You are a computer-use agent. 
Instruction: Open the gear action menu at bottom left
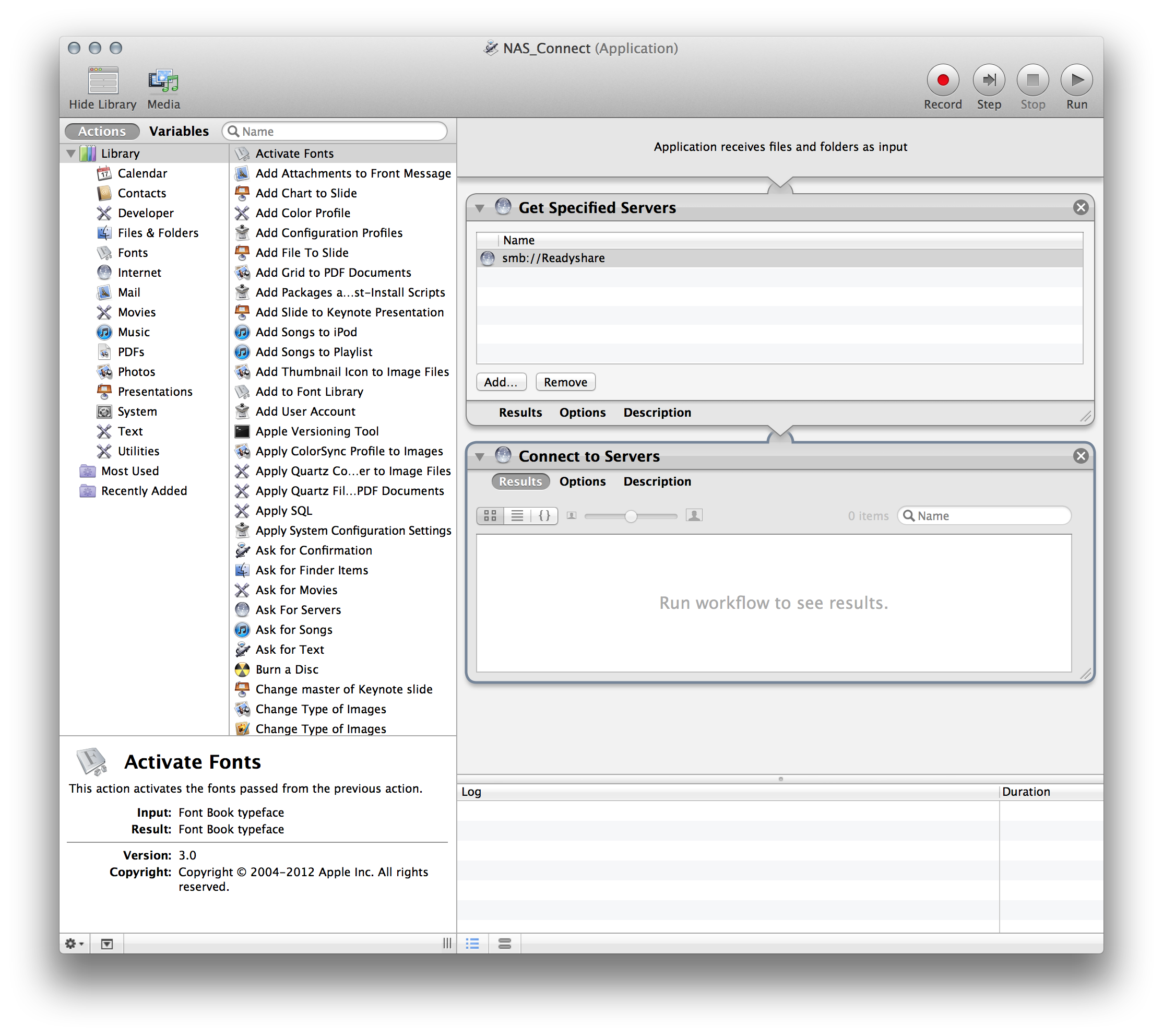pos(75,944)
